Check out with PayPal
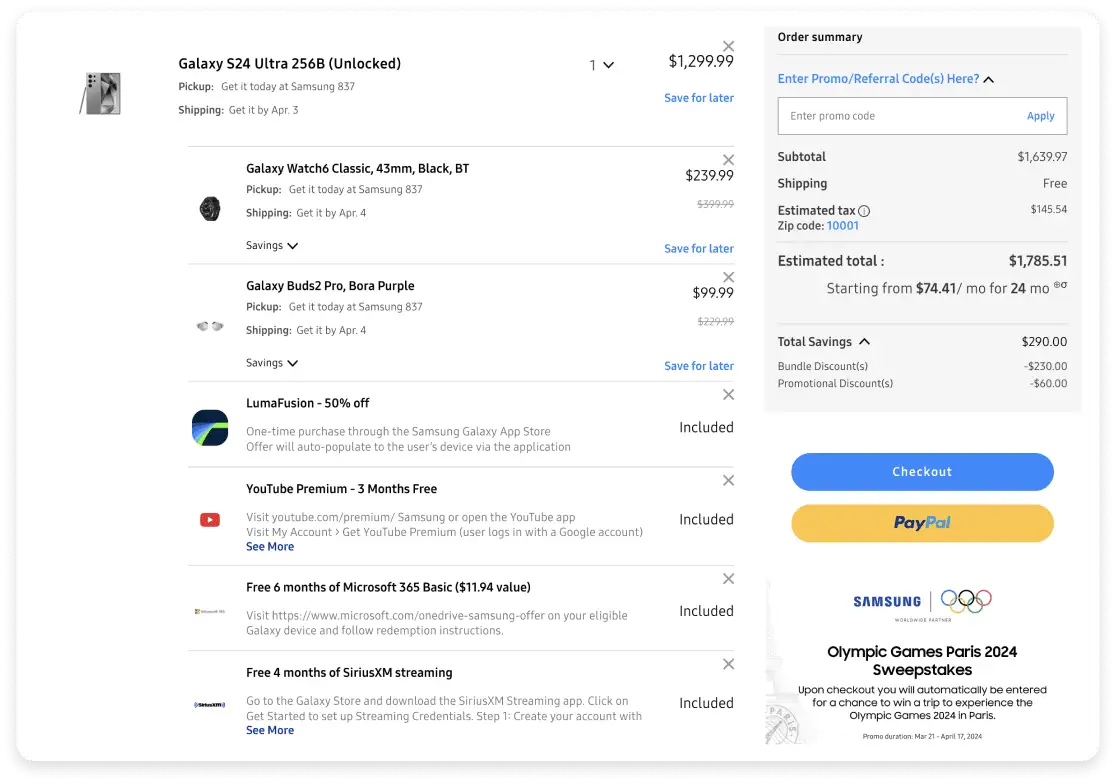 (922, 523)
